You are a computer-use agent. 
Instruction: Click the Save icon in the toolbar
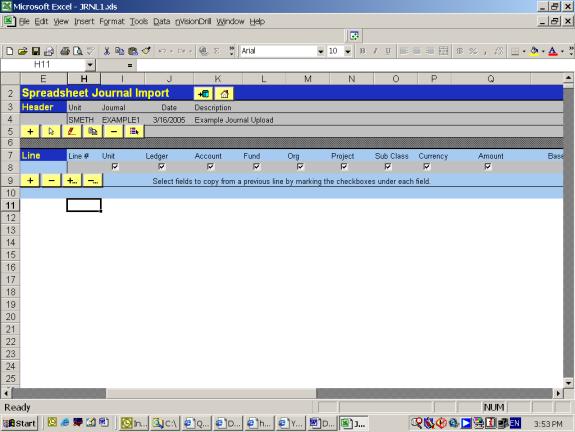(36, 51)
